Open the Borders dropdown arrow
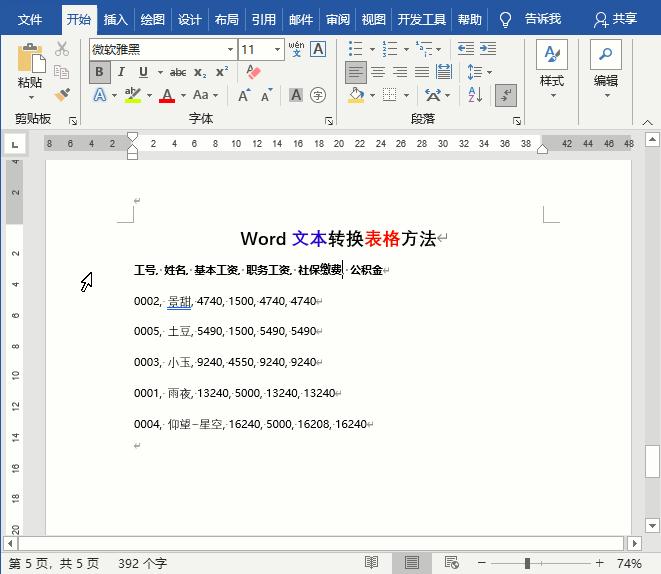The height and width of the screenshot is (574, 661). tap(406, 96)
